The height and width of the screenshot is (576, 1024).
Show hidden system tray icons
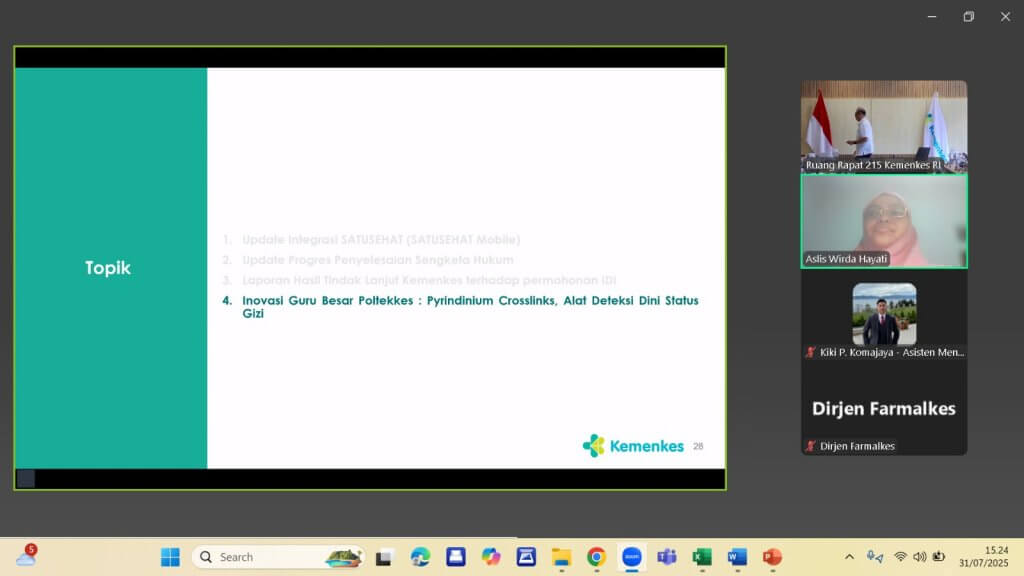pyautogui.click(x=850, y=557)
